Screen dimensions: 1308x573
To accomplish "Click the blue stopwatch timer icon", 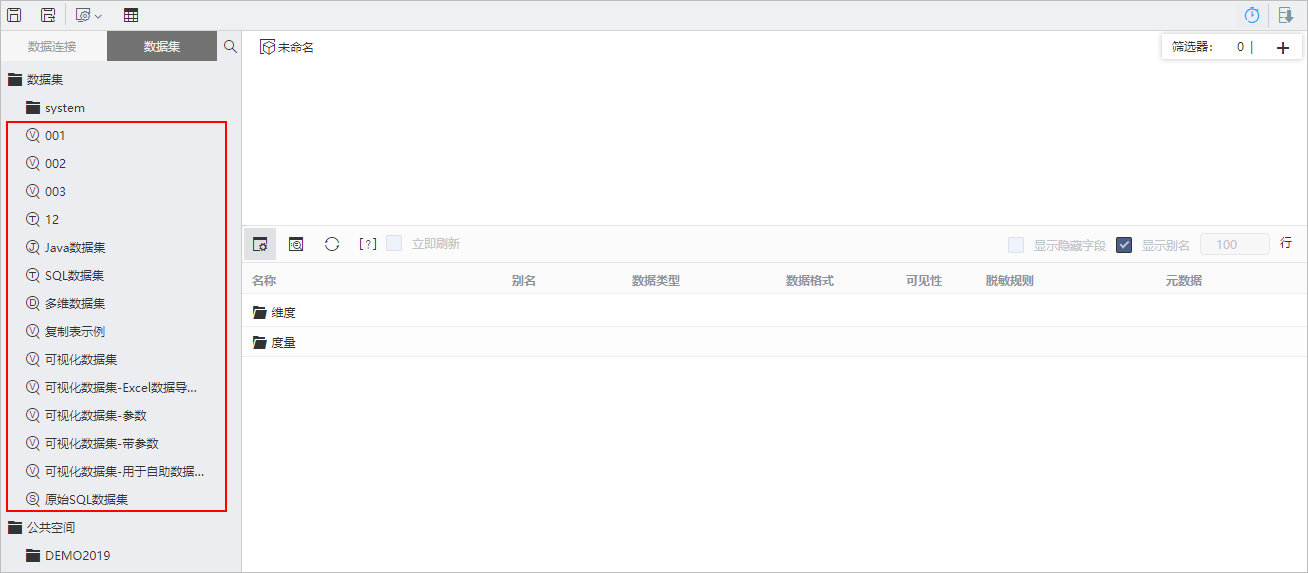I will pyautogui.click(x=1252, y=15).
